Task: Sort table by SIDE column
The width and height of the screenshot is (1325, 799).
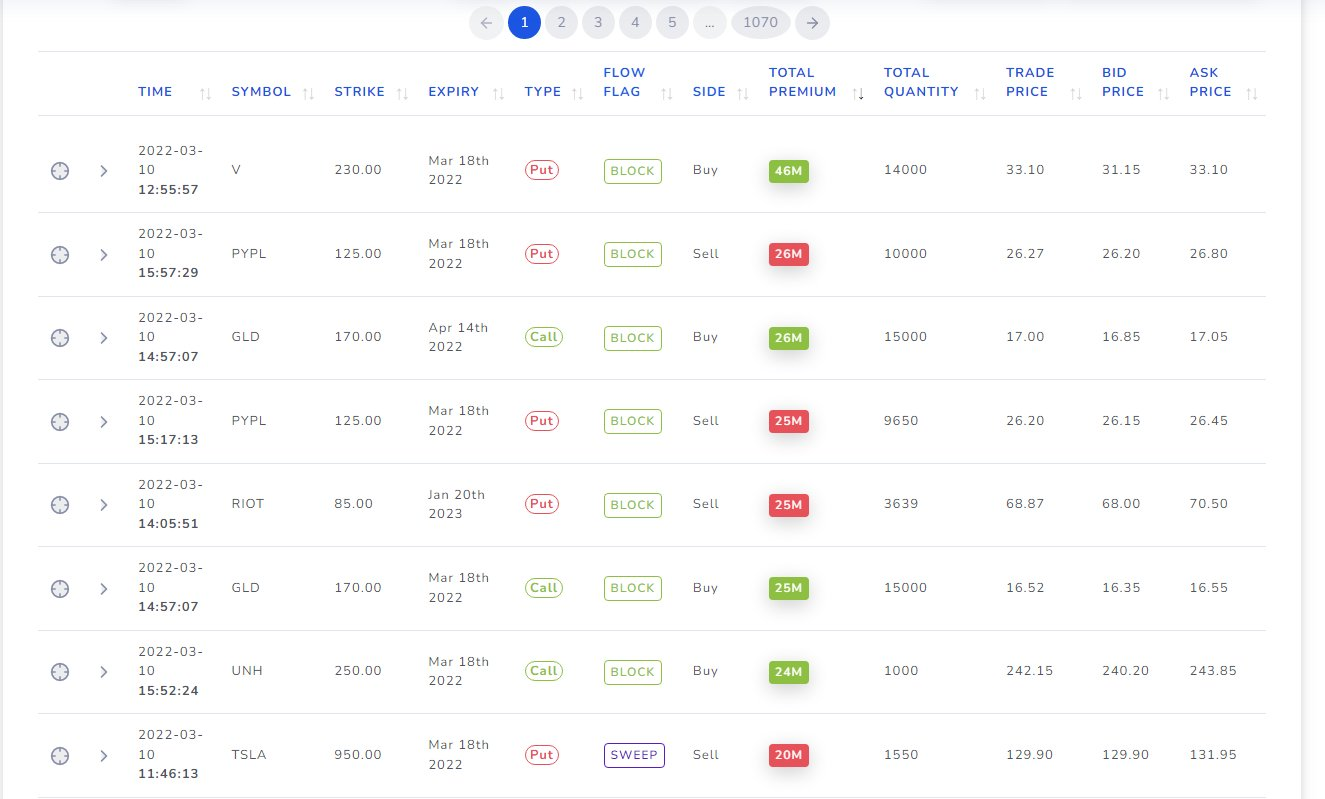Action: click(743, 93)
